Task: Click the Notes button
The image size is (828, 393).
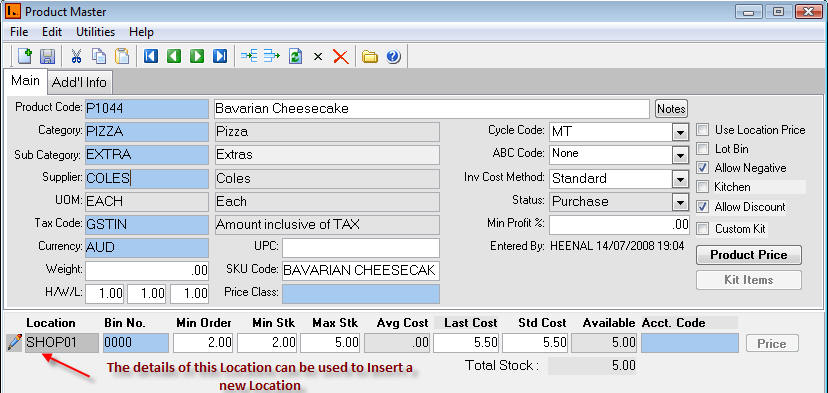Action: [671, 109]
